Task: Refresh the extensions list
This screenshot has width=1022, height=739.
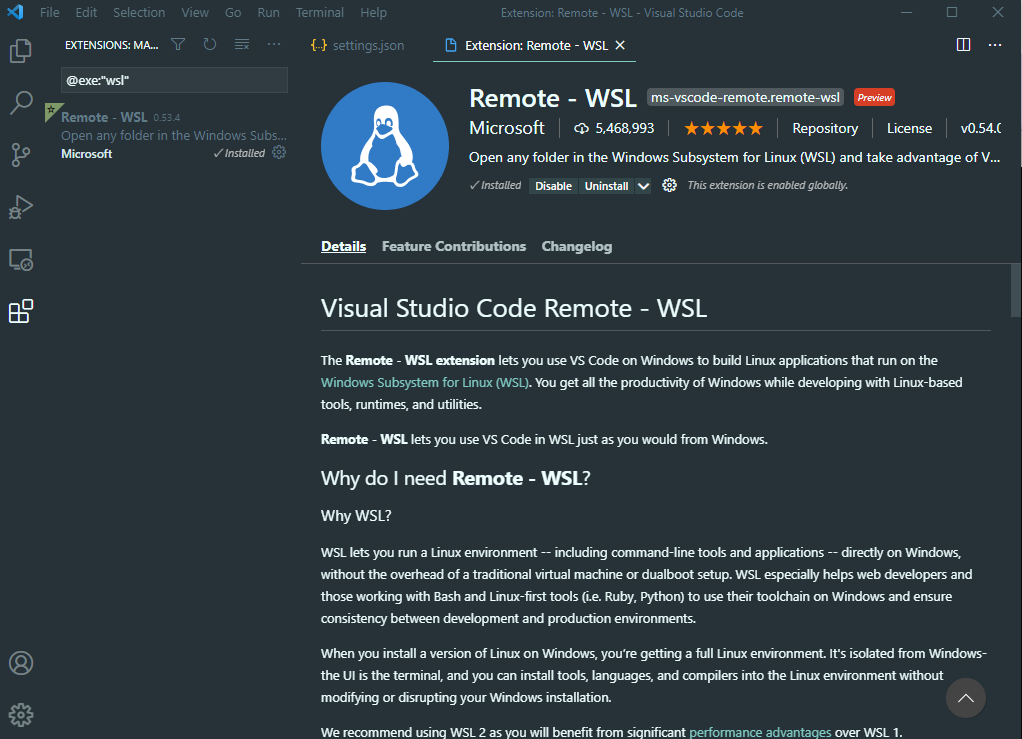Action: pyautogui.click(x=209, y=44)
